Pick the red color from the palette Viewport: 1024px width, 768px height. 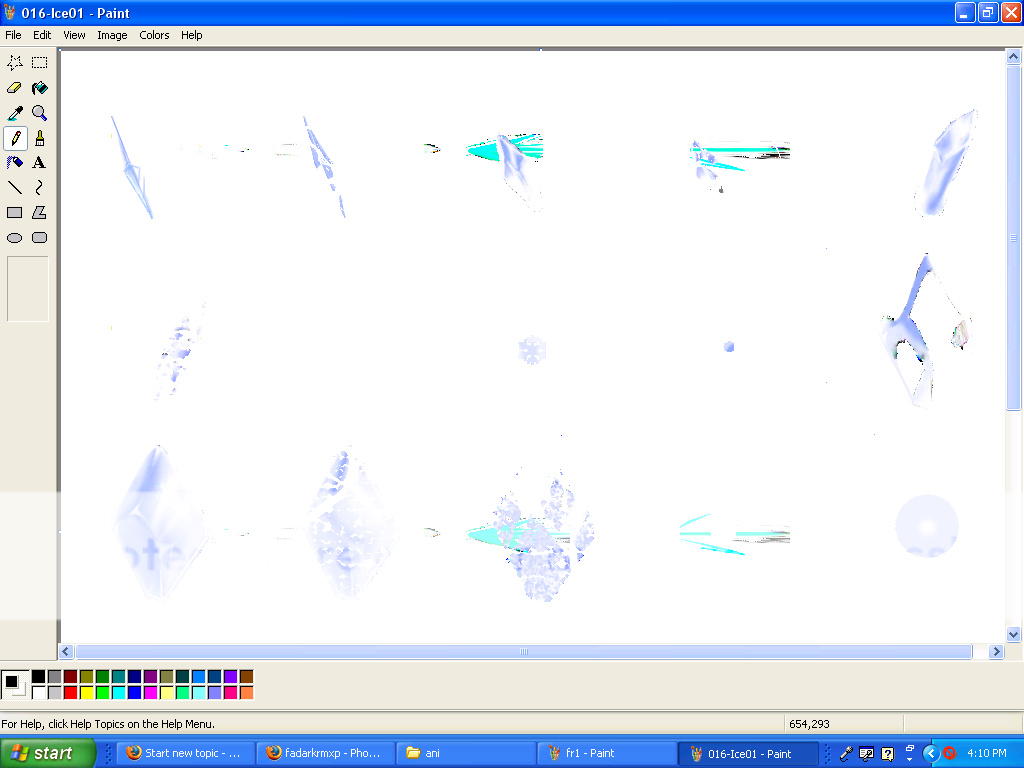(x=70, y=692)
